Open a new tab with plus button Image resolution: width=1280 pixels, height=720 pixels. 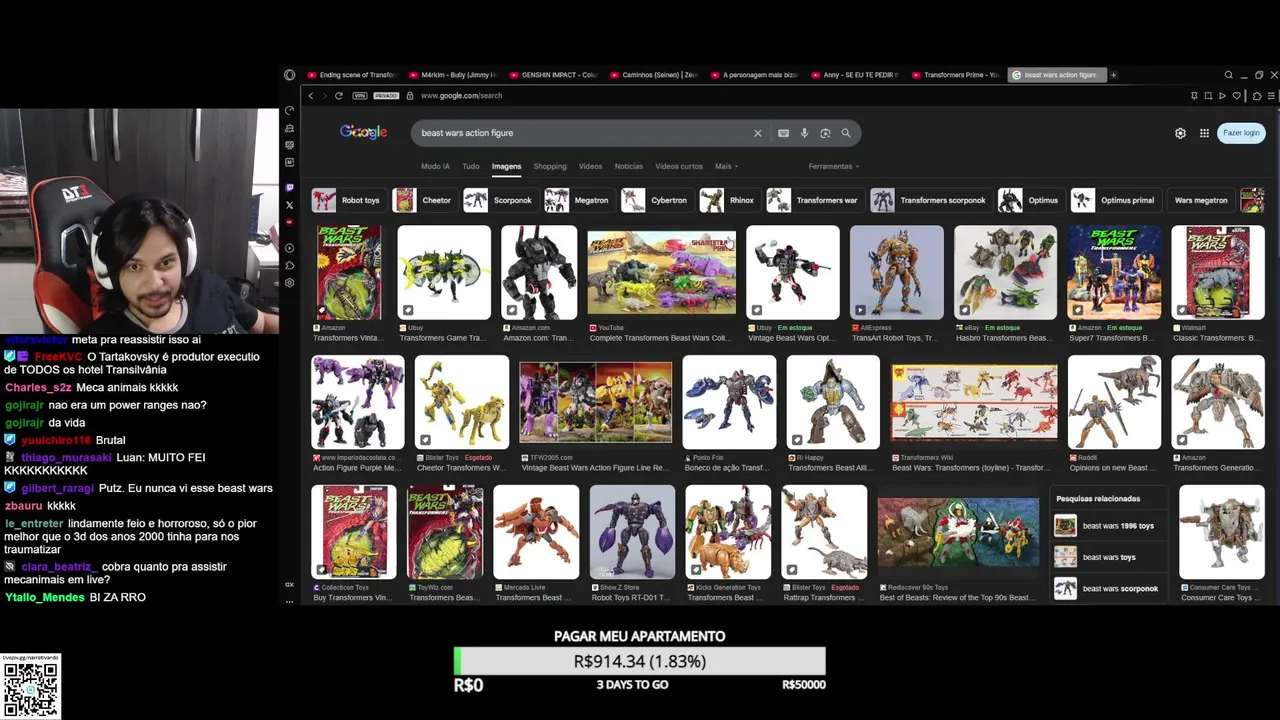(1113, 75)
